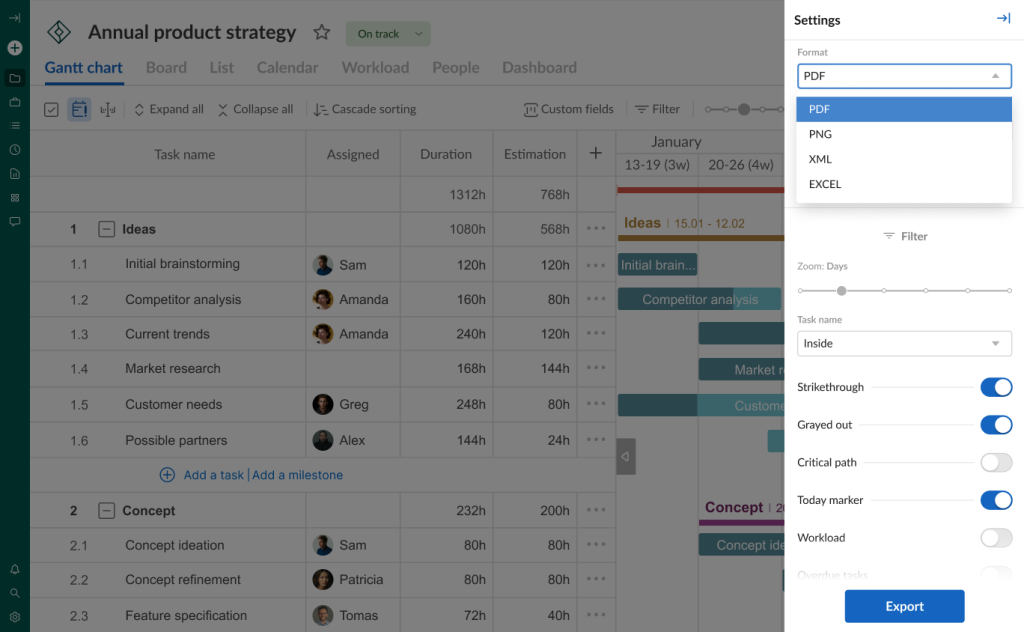
Task: Open the Dashboard tab
Action: coord(539,67)
